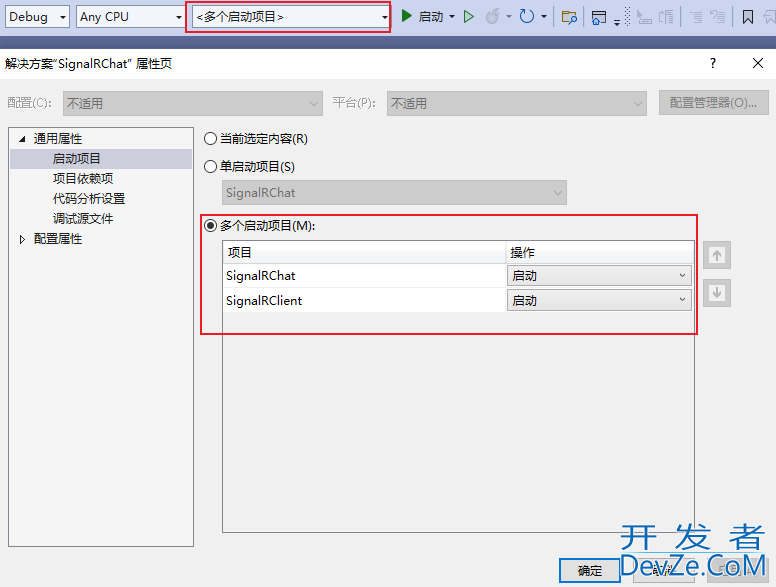Open the SignalRChat single startup combo box
Screen dimensions: 776x587
point(394,193)
